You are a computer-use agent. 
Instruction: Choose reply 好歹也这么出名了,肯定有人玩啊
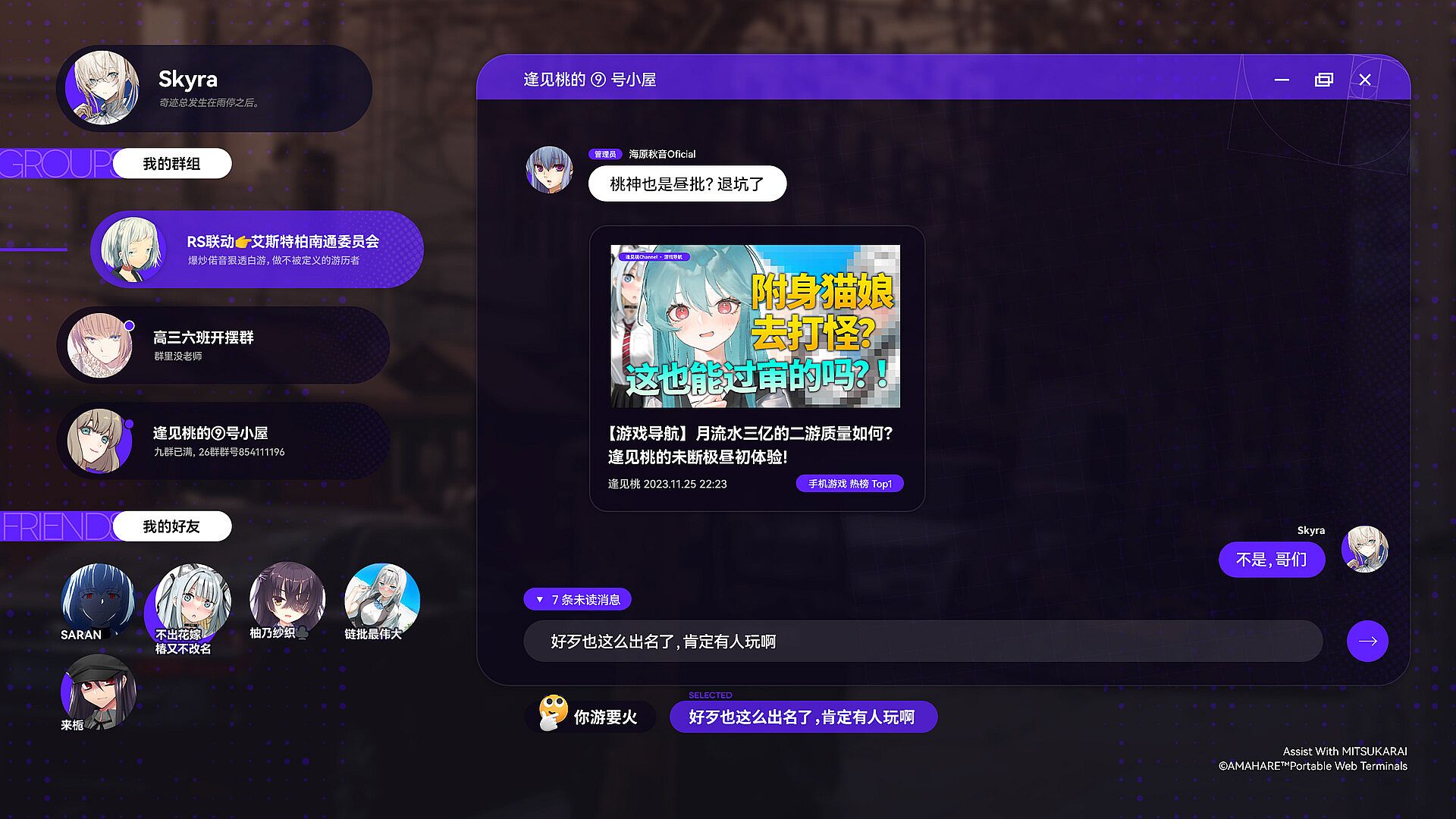(x=802, y=717)
